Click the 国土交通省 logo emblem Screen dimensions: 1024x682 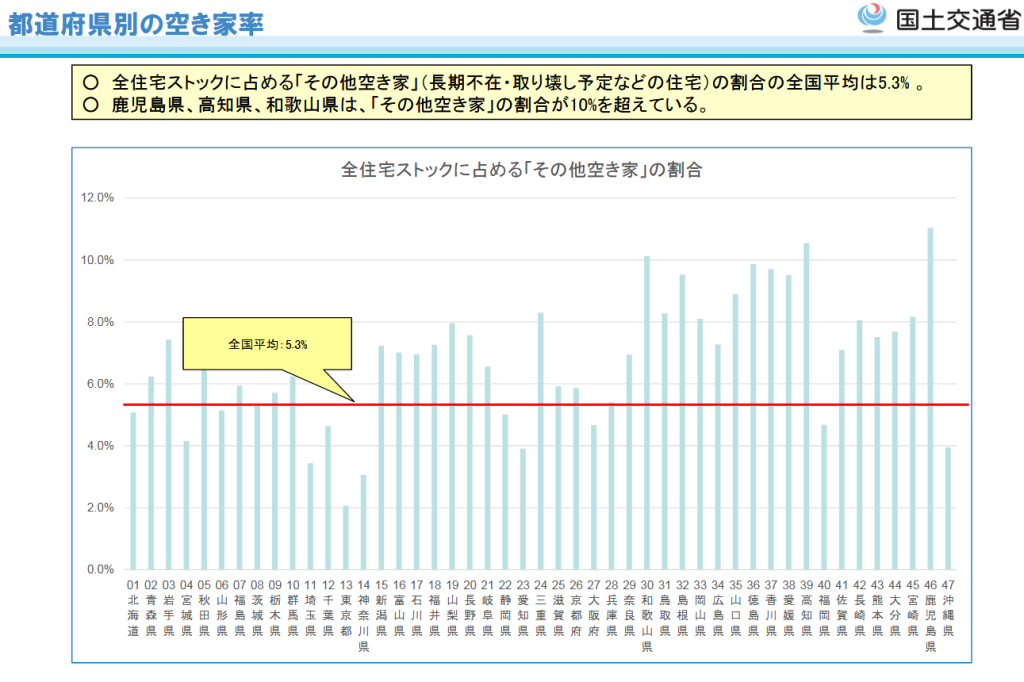pos(872,17)
